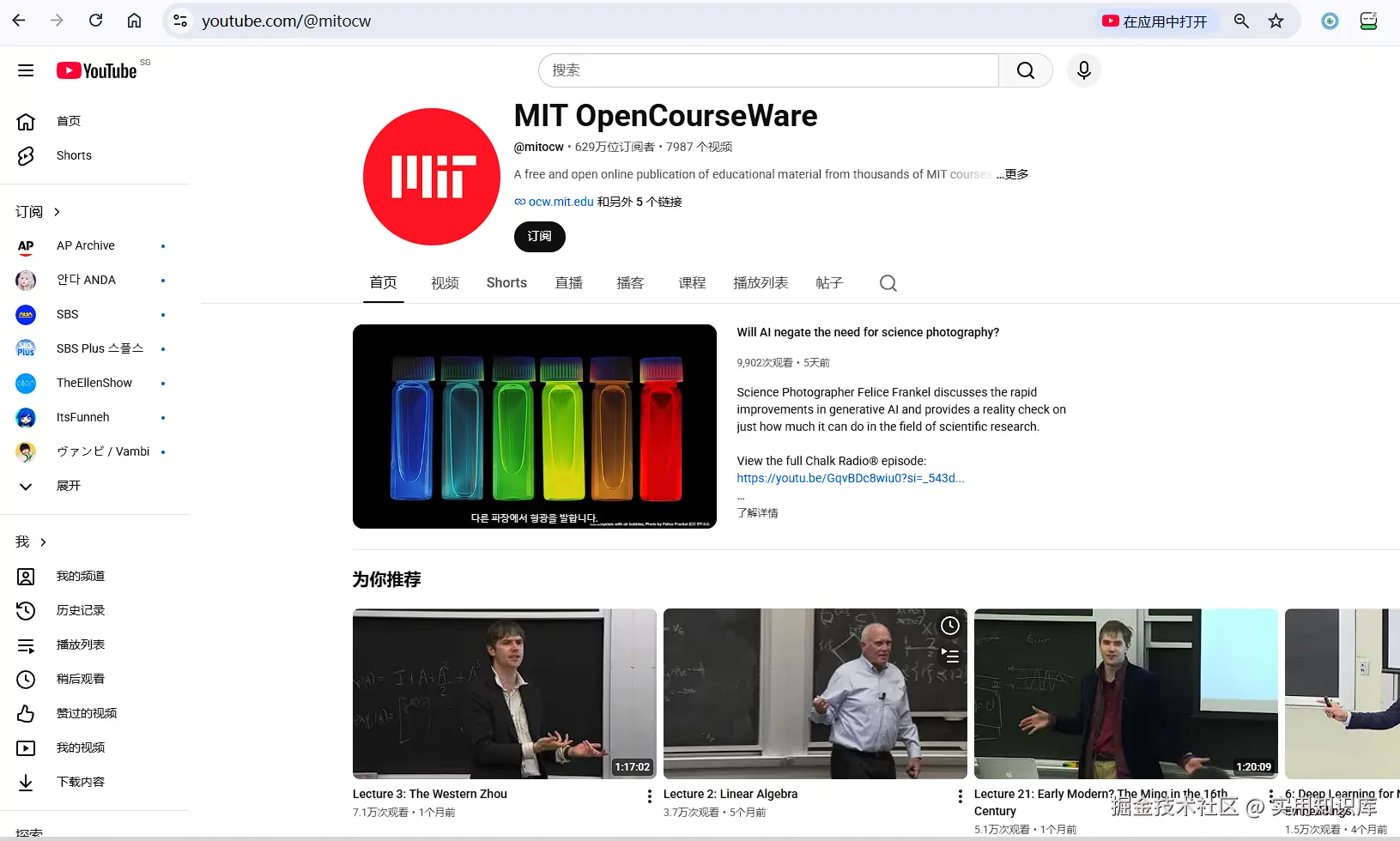Add Linear Algebra video to watch later
The height and width of the screenshot is (841, 1400).
[x=950, y=626]
